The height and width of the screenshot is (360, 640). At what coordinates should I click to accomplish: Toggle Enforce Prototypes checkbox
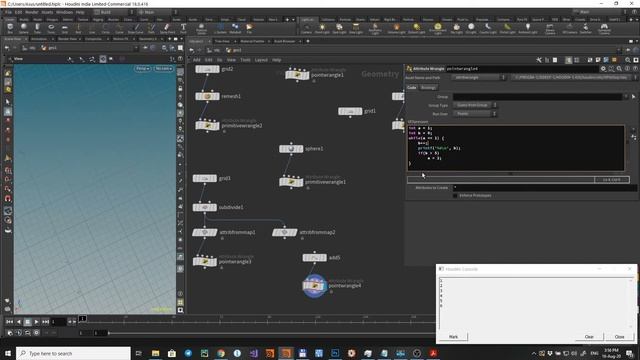click(455, 196)
